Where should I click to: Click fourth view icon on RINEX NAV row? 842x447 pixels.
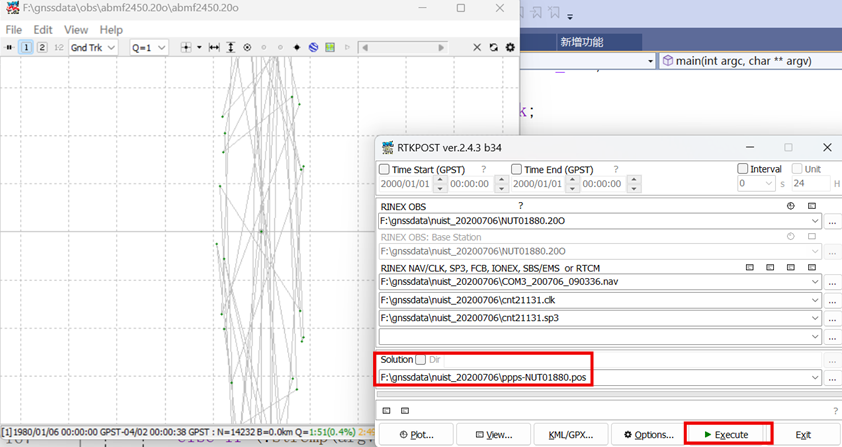point(812,267)
